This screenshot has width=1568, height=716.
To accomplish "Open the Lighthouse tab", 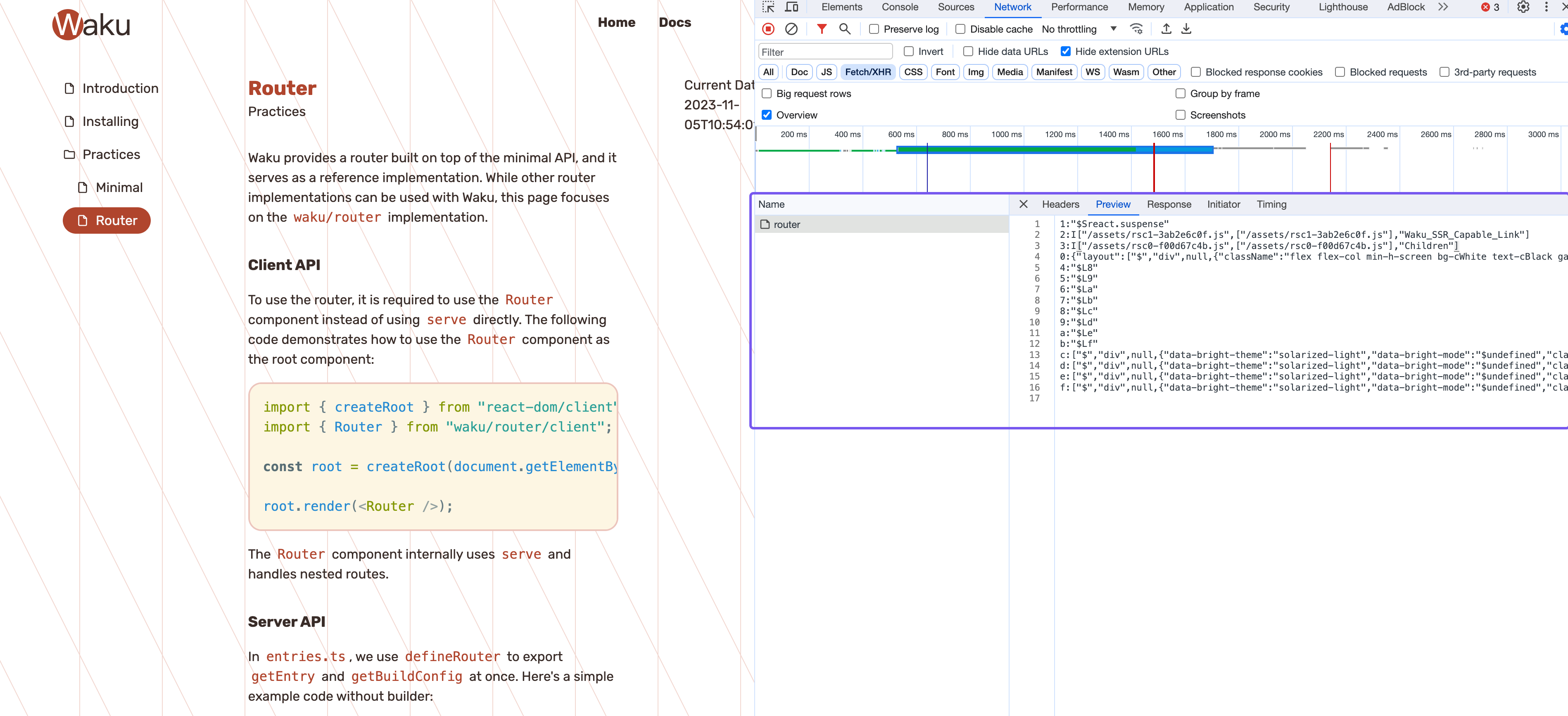I will click(x=1343, y=7).
